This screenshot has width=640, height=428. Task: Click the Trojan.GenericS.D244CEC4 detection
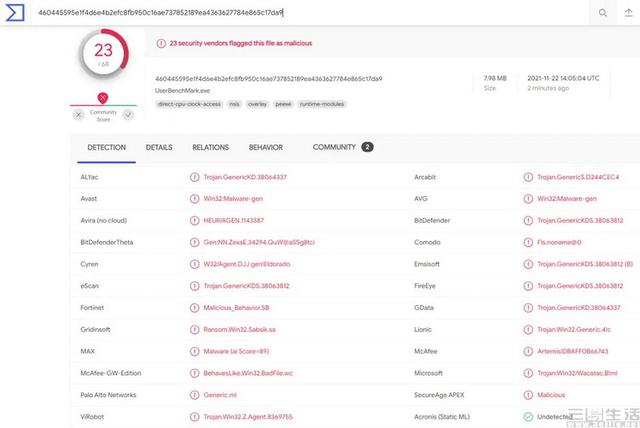coord(578,177)
